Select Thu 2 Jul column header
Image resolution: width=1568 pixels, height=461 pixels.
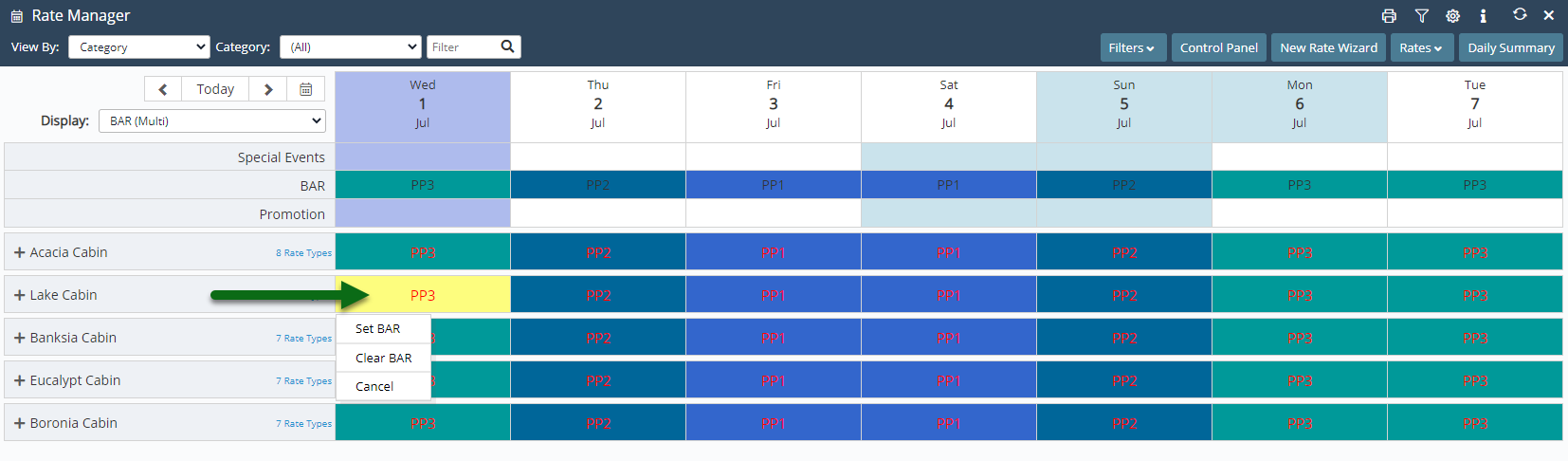coord(598,106)
